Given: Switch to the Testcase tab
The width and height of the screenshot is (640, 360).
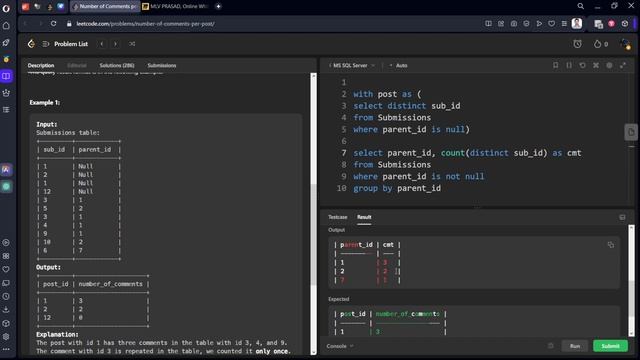Looking at the screenshot, I should point(338,217).
